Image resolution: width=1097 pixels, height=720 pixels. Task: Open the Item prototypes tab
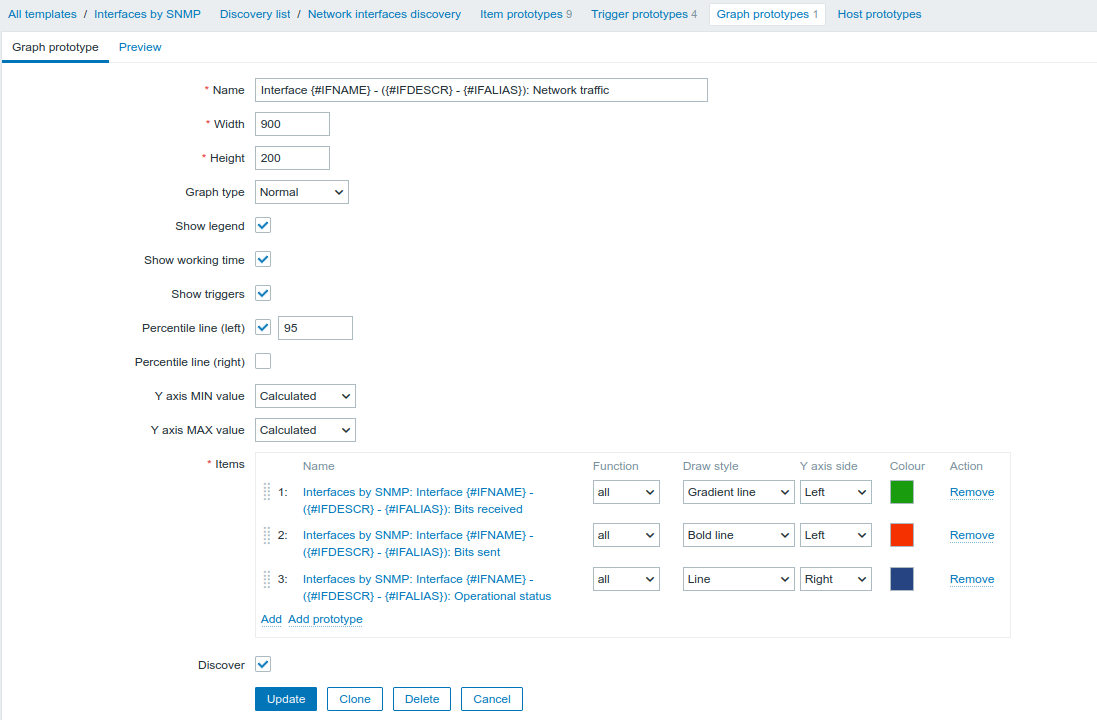526,14
